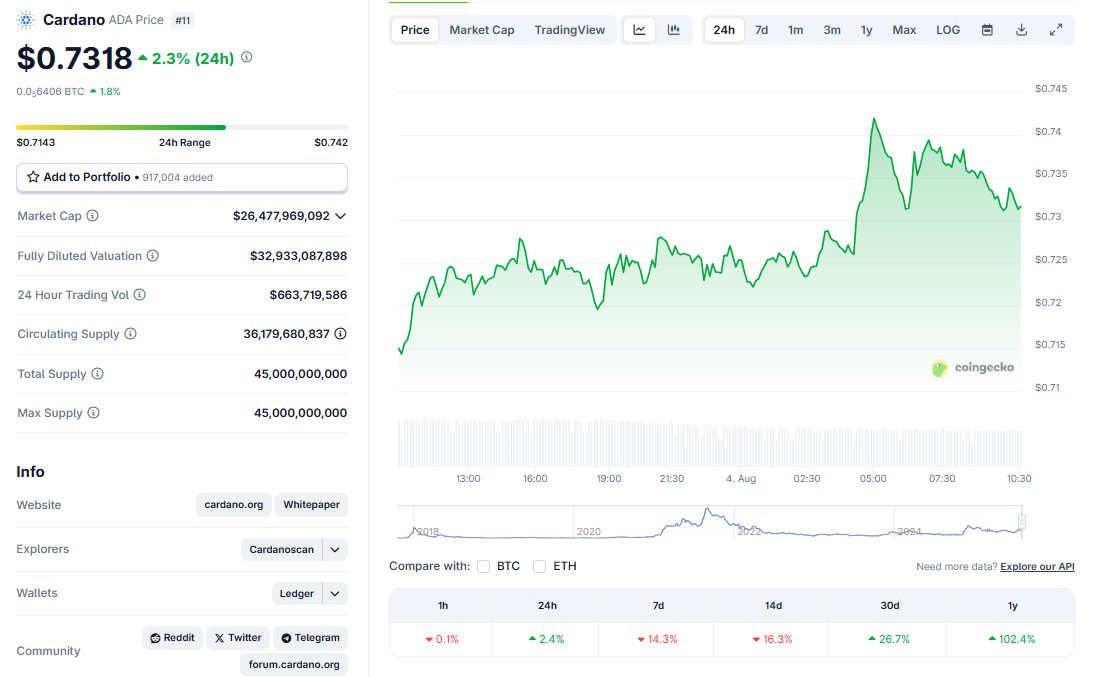Open Telegram community link
Screen dimensions: 1098x677
pos(310,638)
